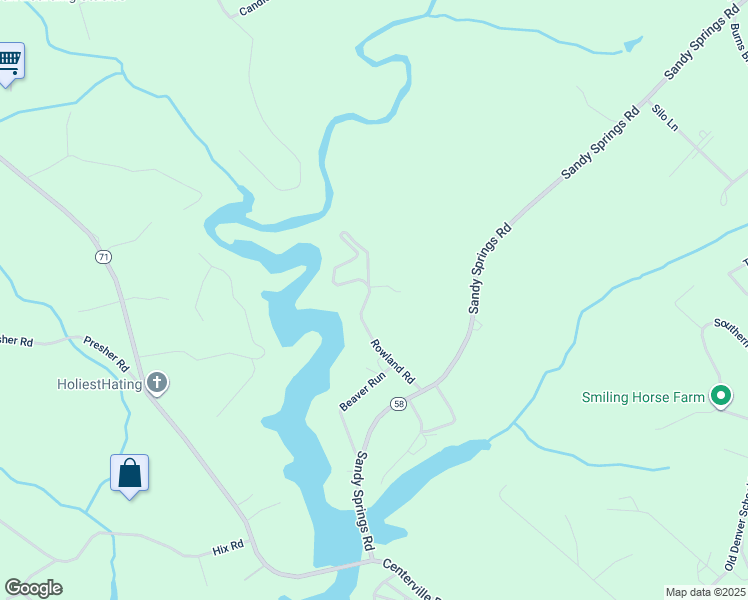Open the HoliestHating church pin
The image size is (748, 600).
157,383
